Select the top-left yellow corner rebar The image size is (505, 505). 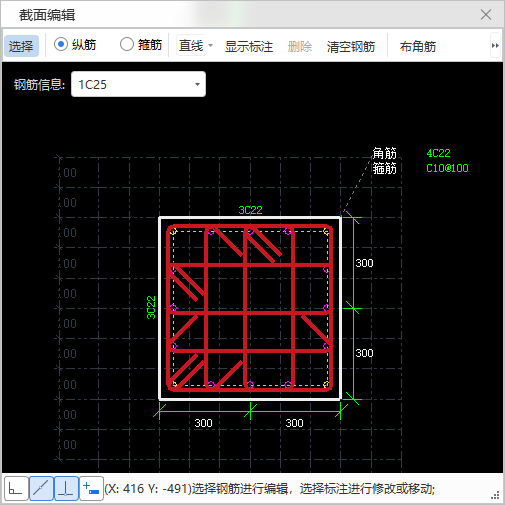click(x=173, y=231)
